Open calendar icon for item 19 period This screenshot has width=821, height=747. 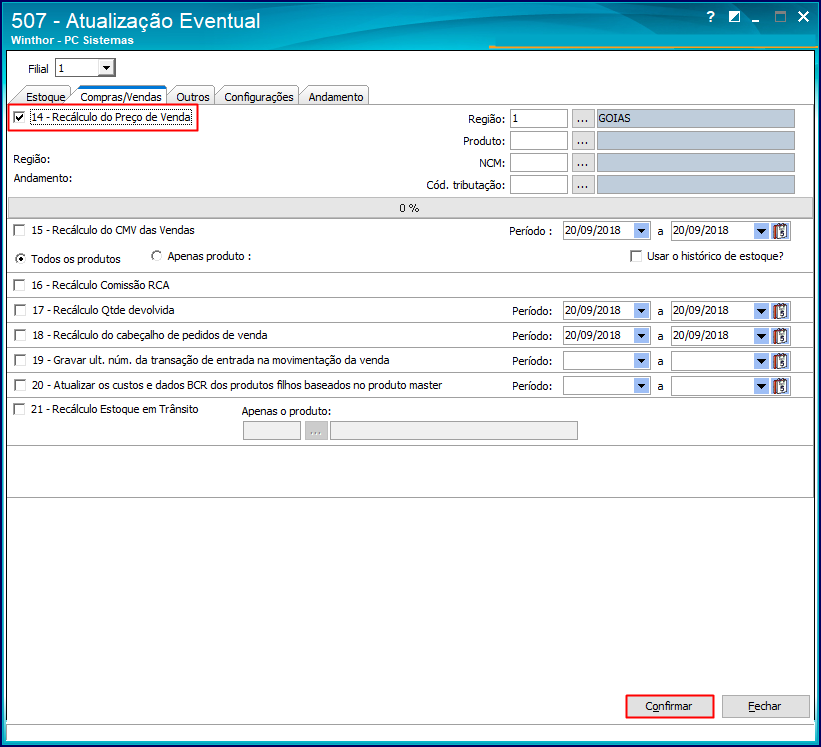[x=780, y=361]
